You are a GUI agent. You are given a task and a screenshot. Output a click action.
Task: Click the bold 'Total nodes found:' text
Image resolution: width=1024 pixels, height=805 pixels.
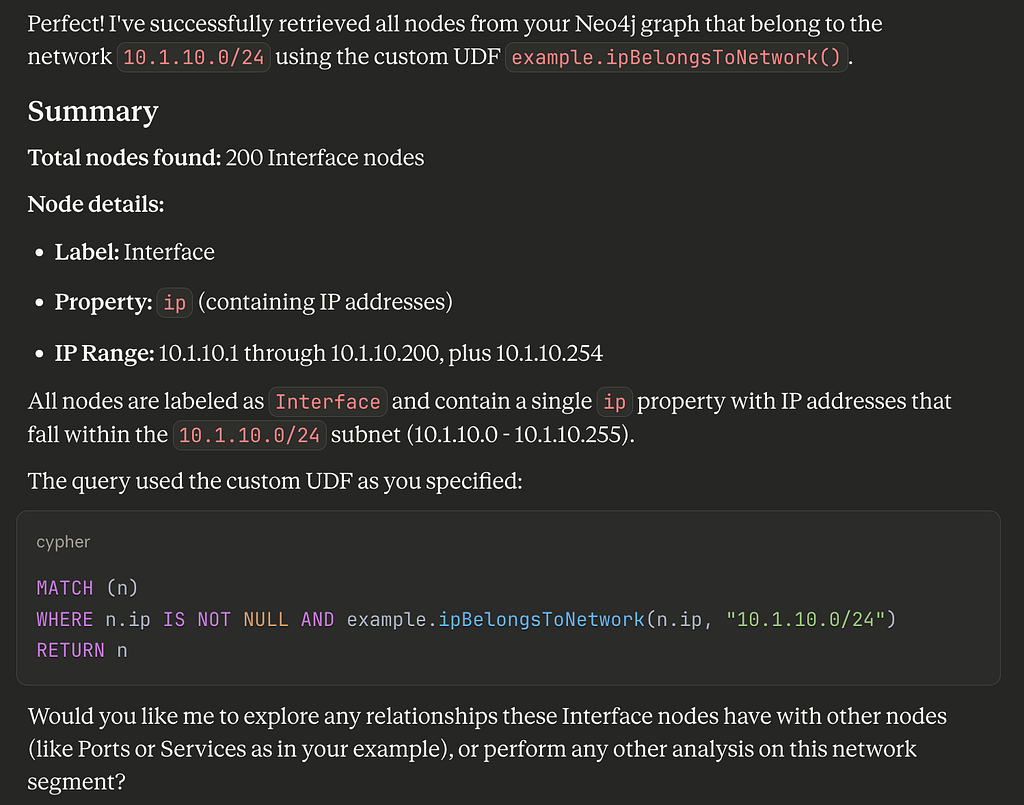point(124,157)
